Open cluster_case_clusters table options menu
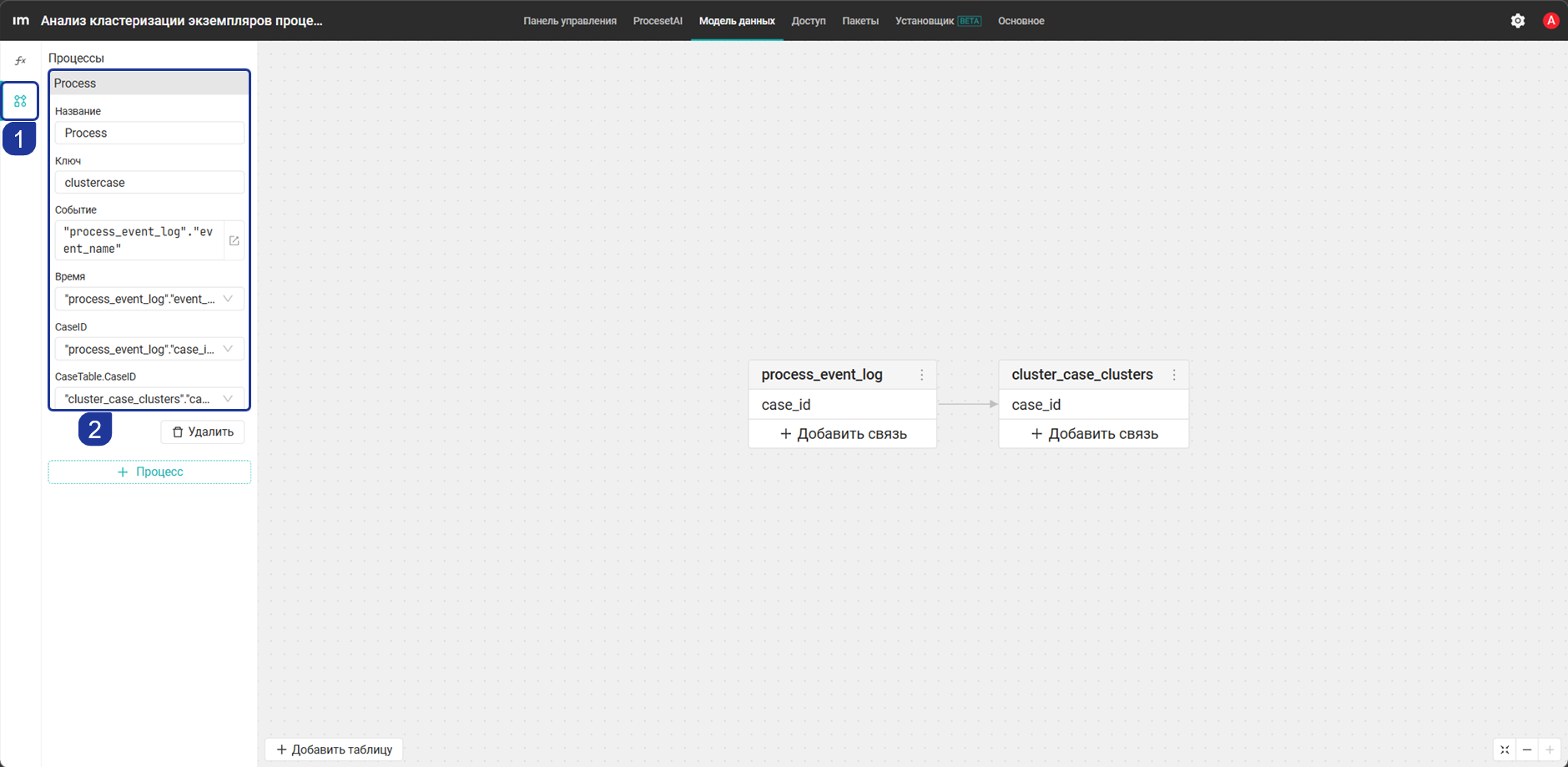The image size is (1568, 767). coord(1174,375)
